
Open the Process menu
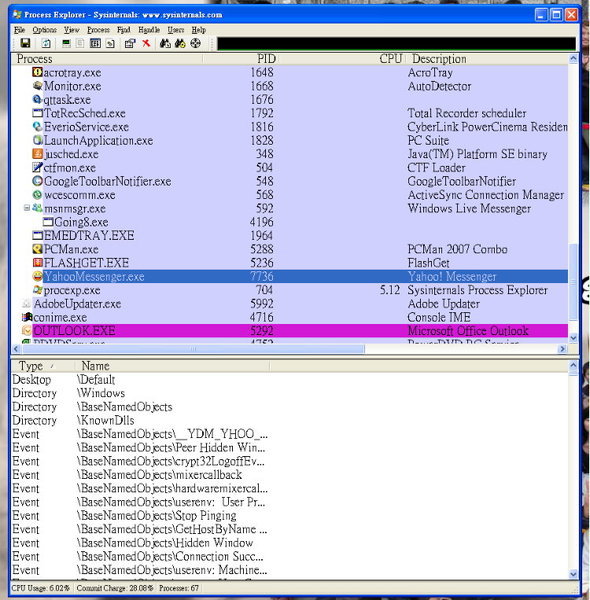click(98, 30)
